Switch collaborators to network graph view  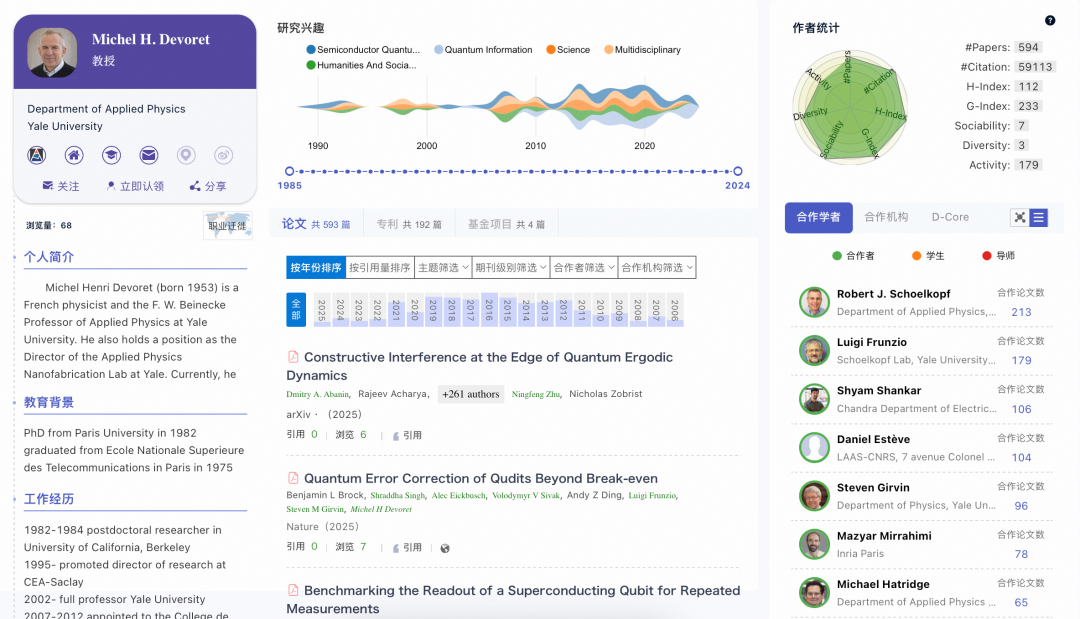click(x=1022, y=218)
